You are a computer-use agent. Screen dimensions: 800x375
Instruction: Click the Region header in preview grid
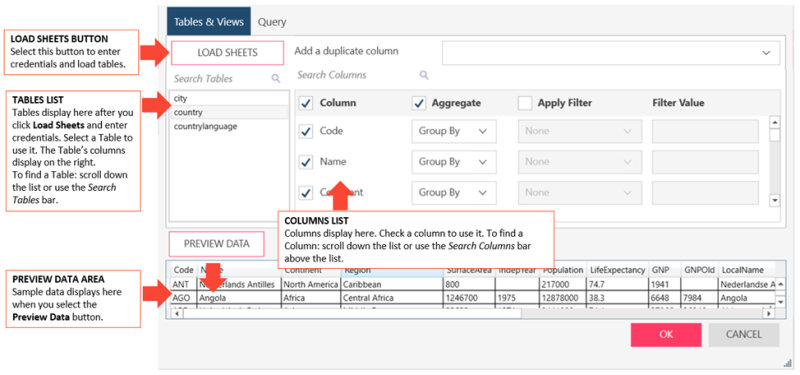(x=392, y=270)
